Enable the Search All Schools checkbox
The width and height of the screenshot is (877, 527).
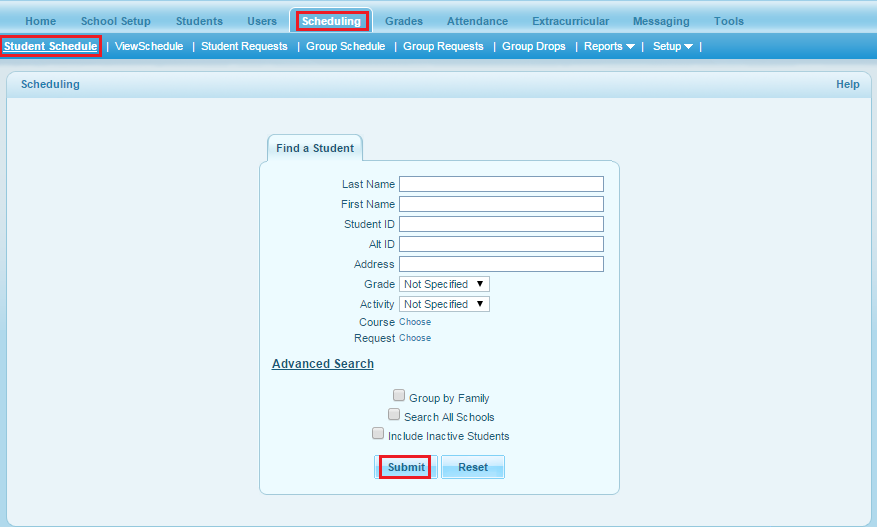click(394, 415)
